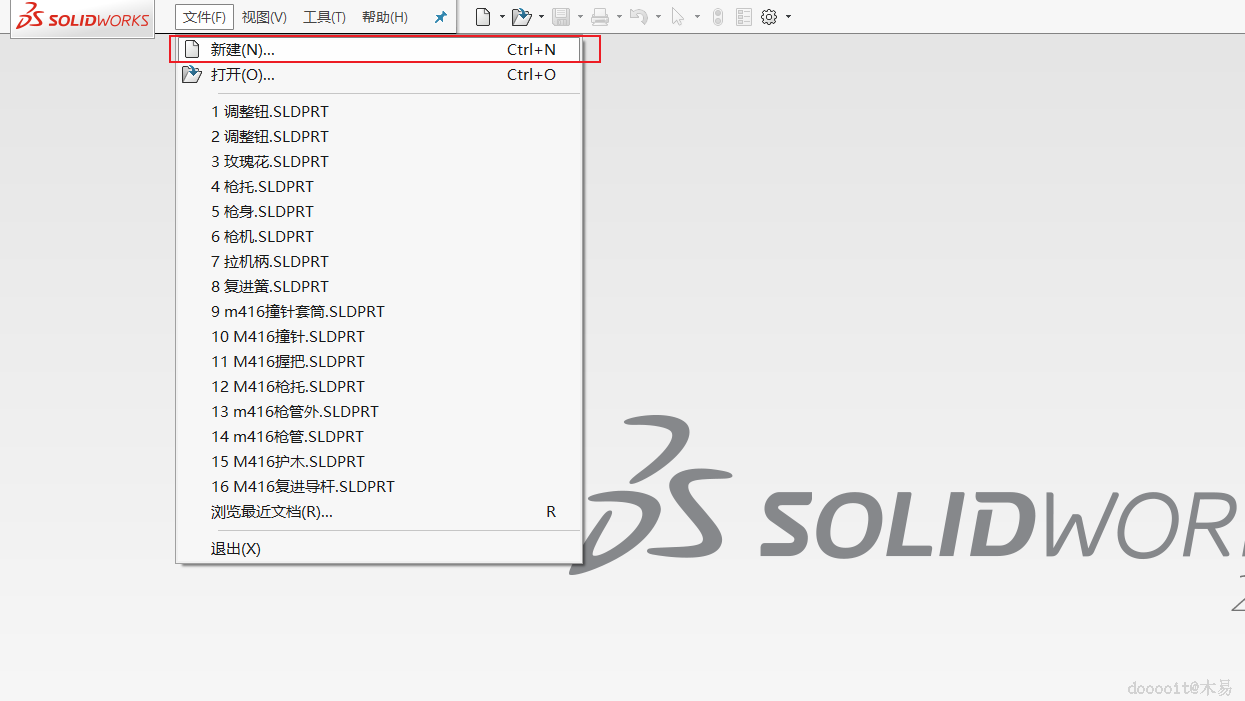
Task: Click the Rebuild traffic light icon
Action: pyautogui.click(x=717, y=17)
